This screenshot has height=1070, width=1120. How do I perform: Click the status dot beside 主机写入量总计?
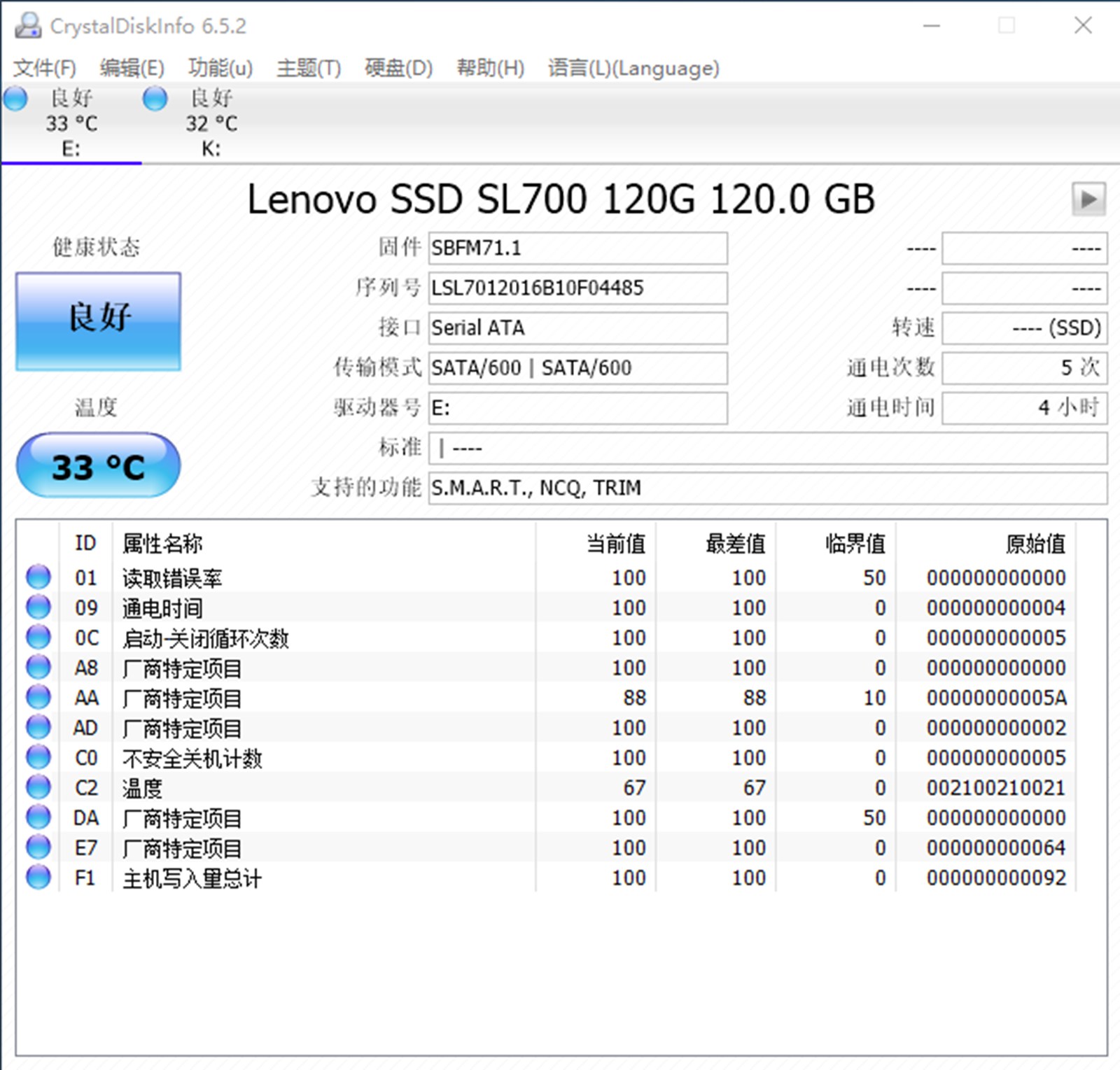point(38,877)
